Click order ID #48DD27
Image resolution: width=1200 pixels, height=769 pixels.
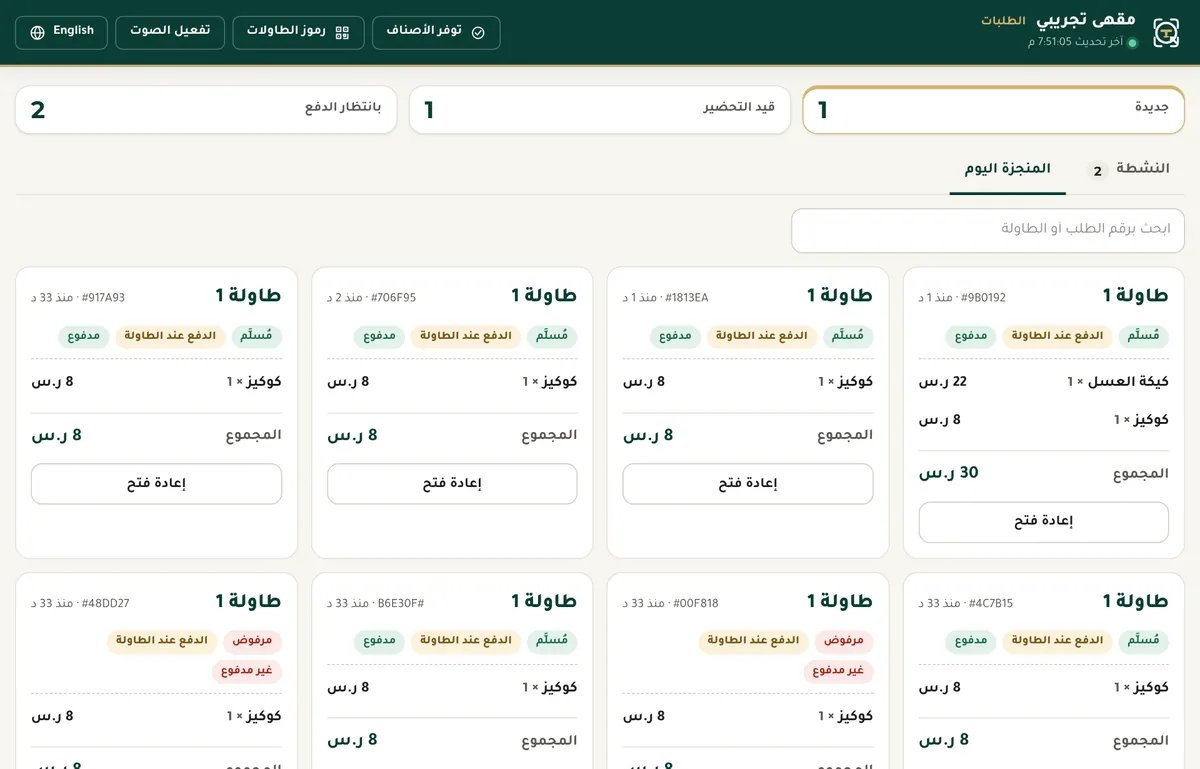point(106,604)
